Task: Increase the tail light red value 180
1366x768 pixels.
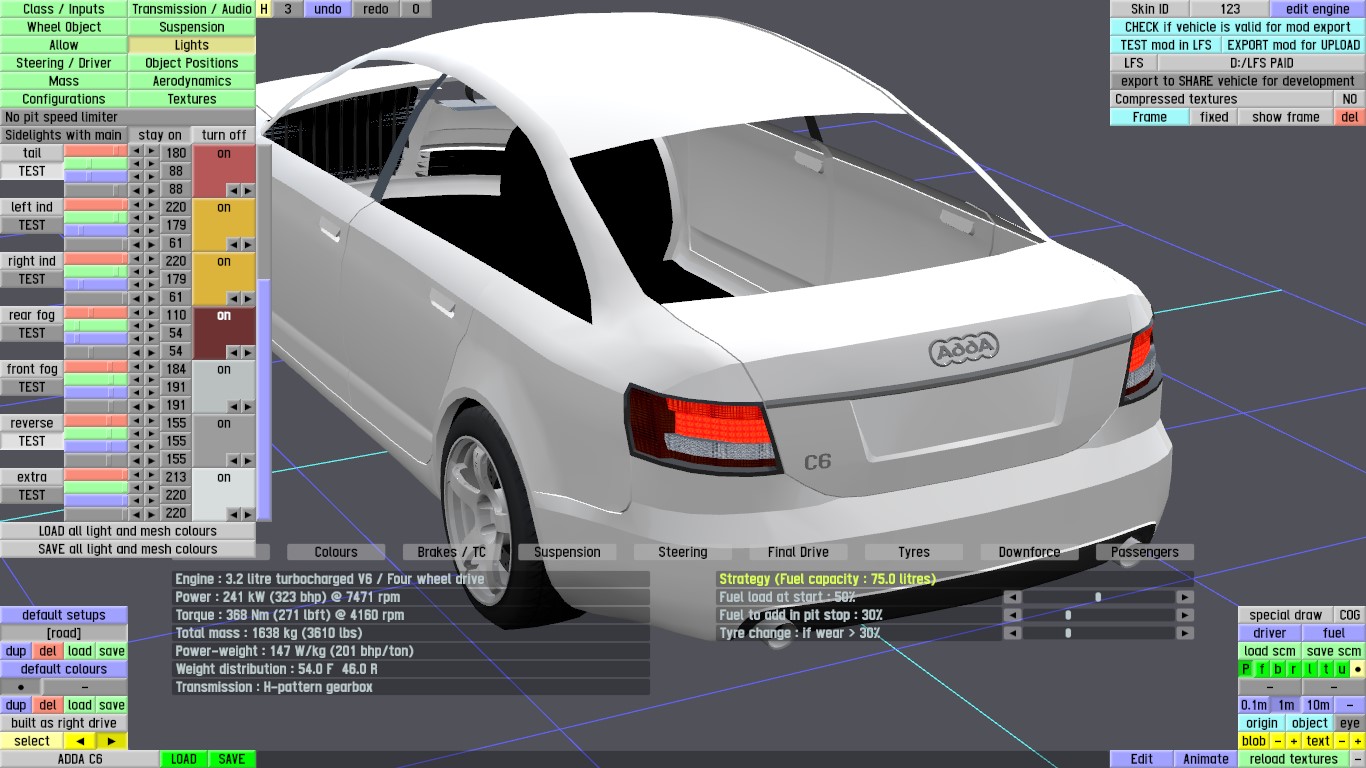Action: tap(152, 153)
